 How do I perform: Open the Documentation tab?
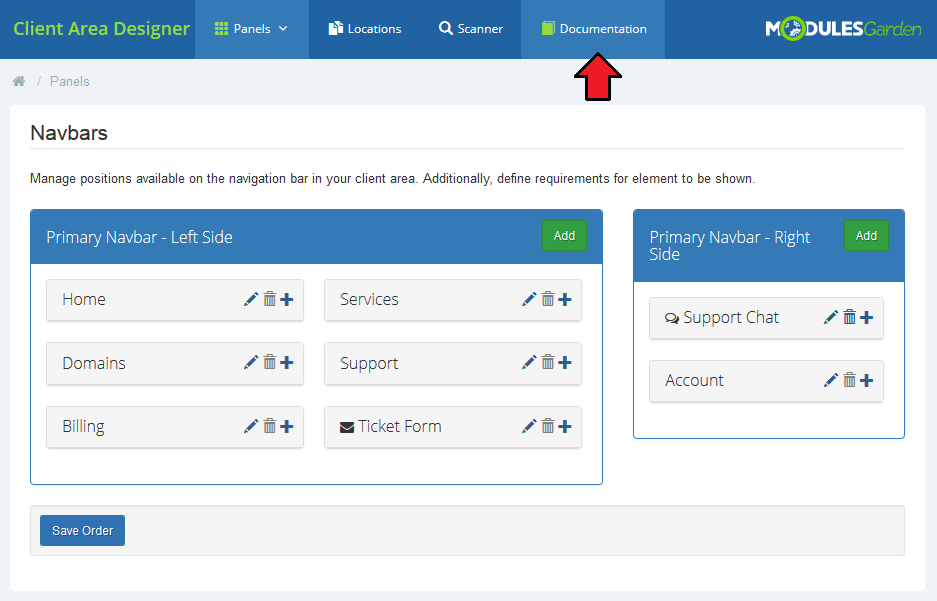pyautogui.click(x=593, y=29)
